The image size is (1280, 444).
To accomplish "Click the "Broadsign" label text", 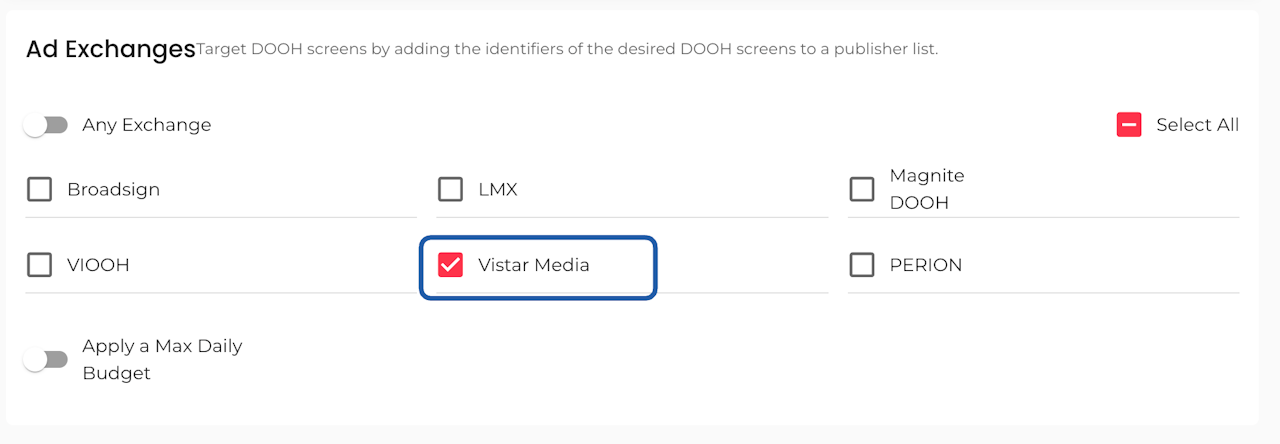I will click(113, 189).
